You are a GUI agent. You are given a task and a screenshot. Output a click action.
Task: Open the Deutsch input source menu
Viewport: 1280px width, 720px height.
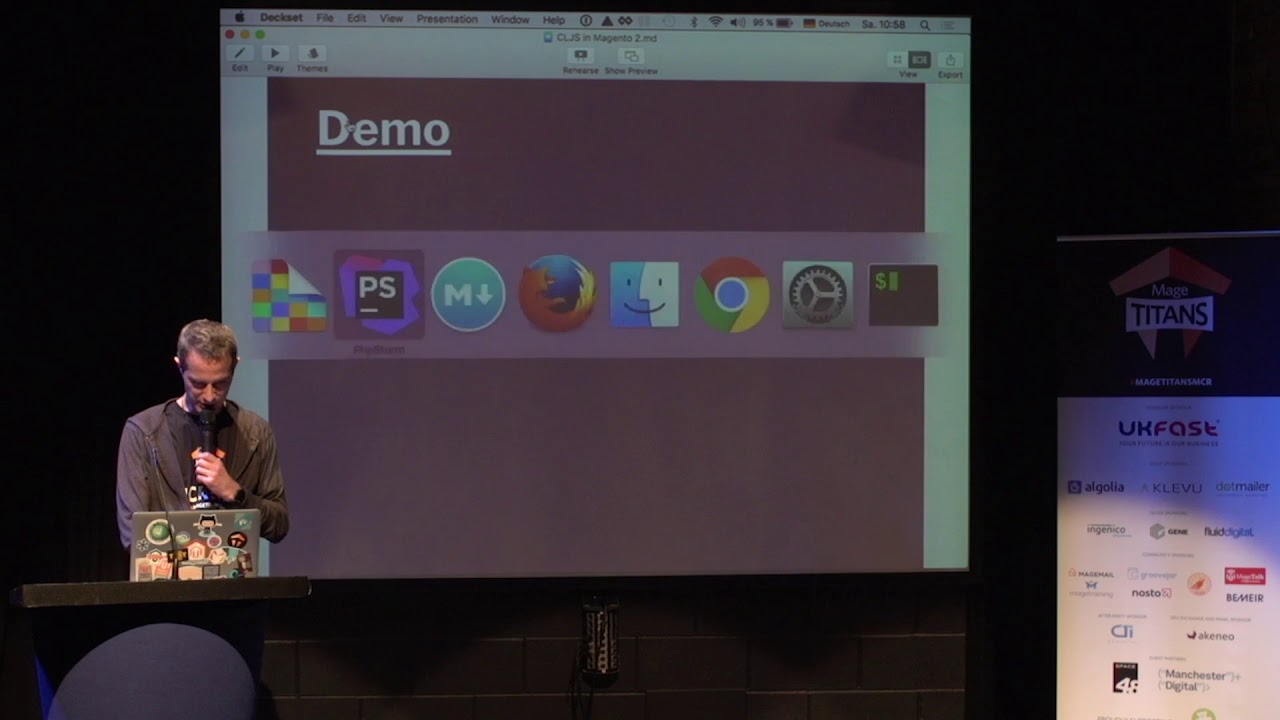(x=827, y=23)
